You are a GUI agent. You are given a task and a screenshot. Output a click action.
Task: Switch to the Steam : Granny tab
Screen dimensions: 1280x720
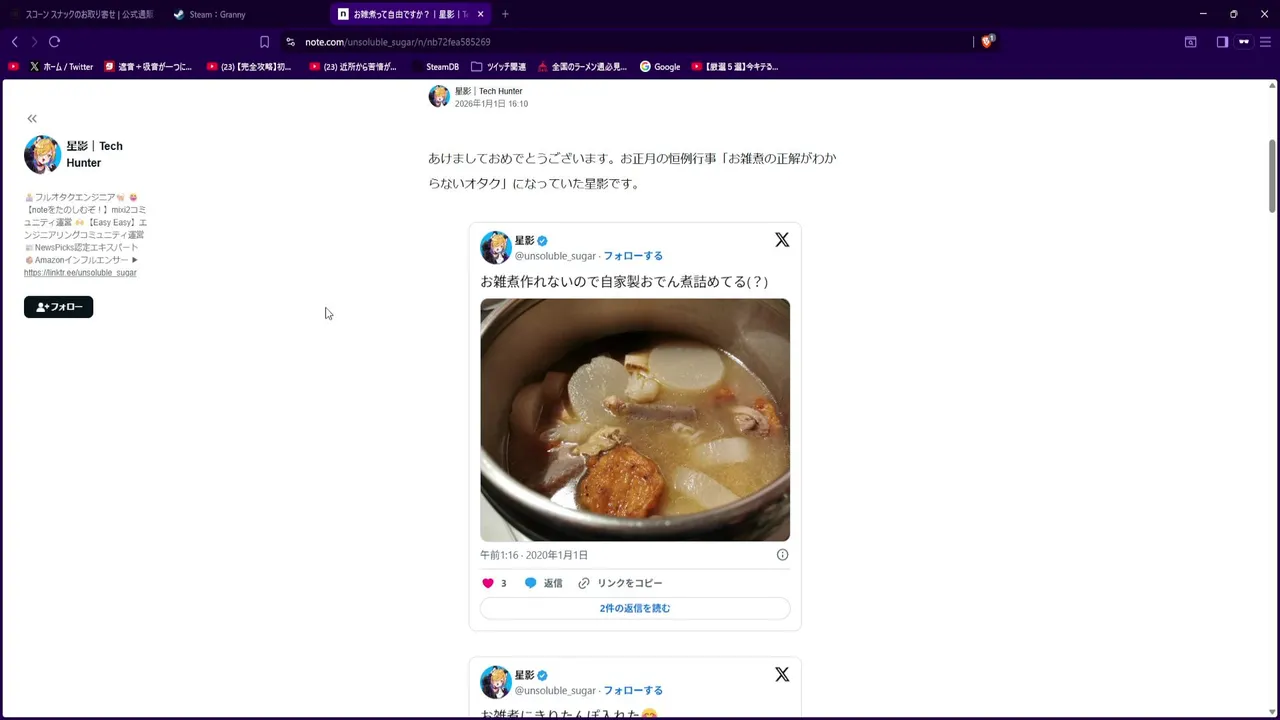click(245, 14)
